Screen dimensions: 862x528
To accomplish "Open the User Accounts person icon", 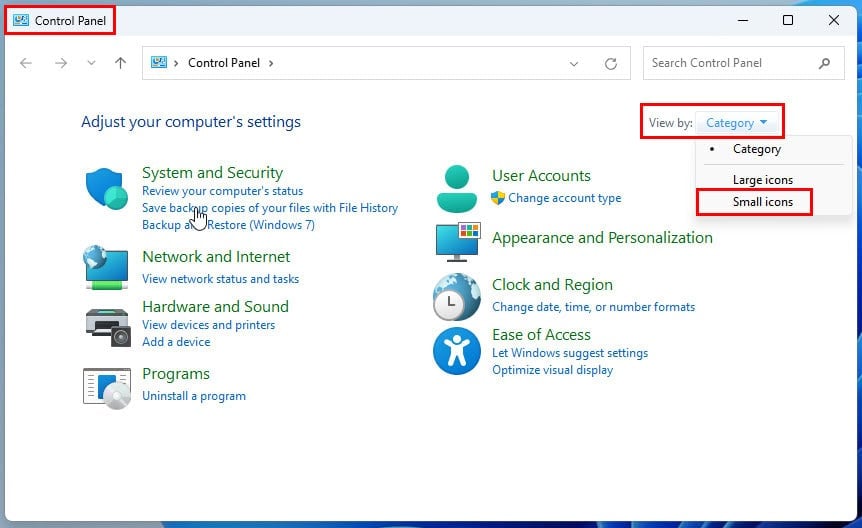I will tap(457, 189).
